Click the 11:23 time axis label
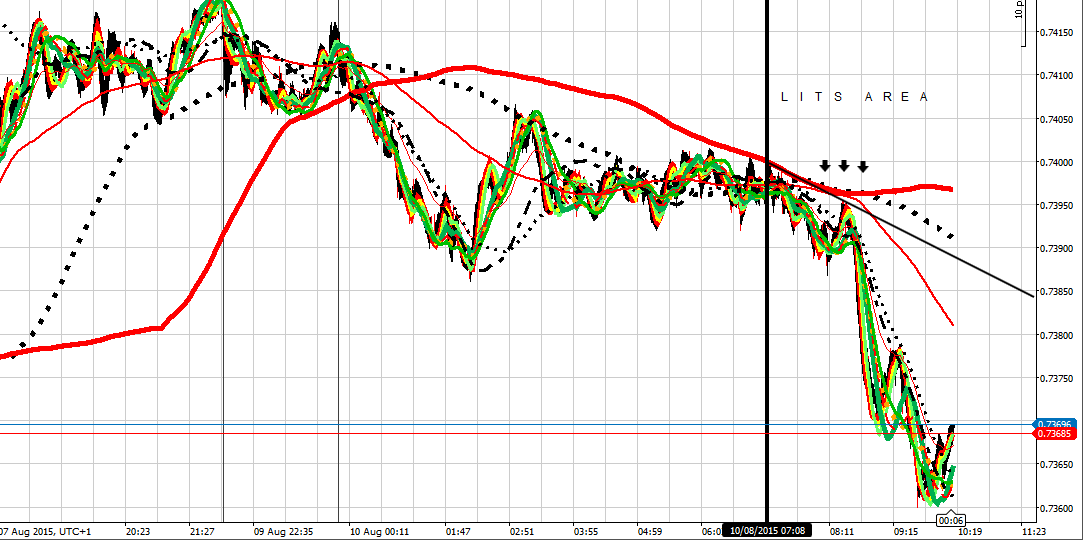The width and height of the screenshot is (1083, 540). coord(1033,532)
